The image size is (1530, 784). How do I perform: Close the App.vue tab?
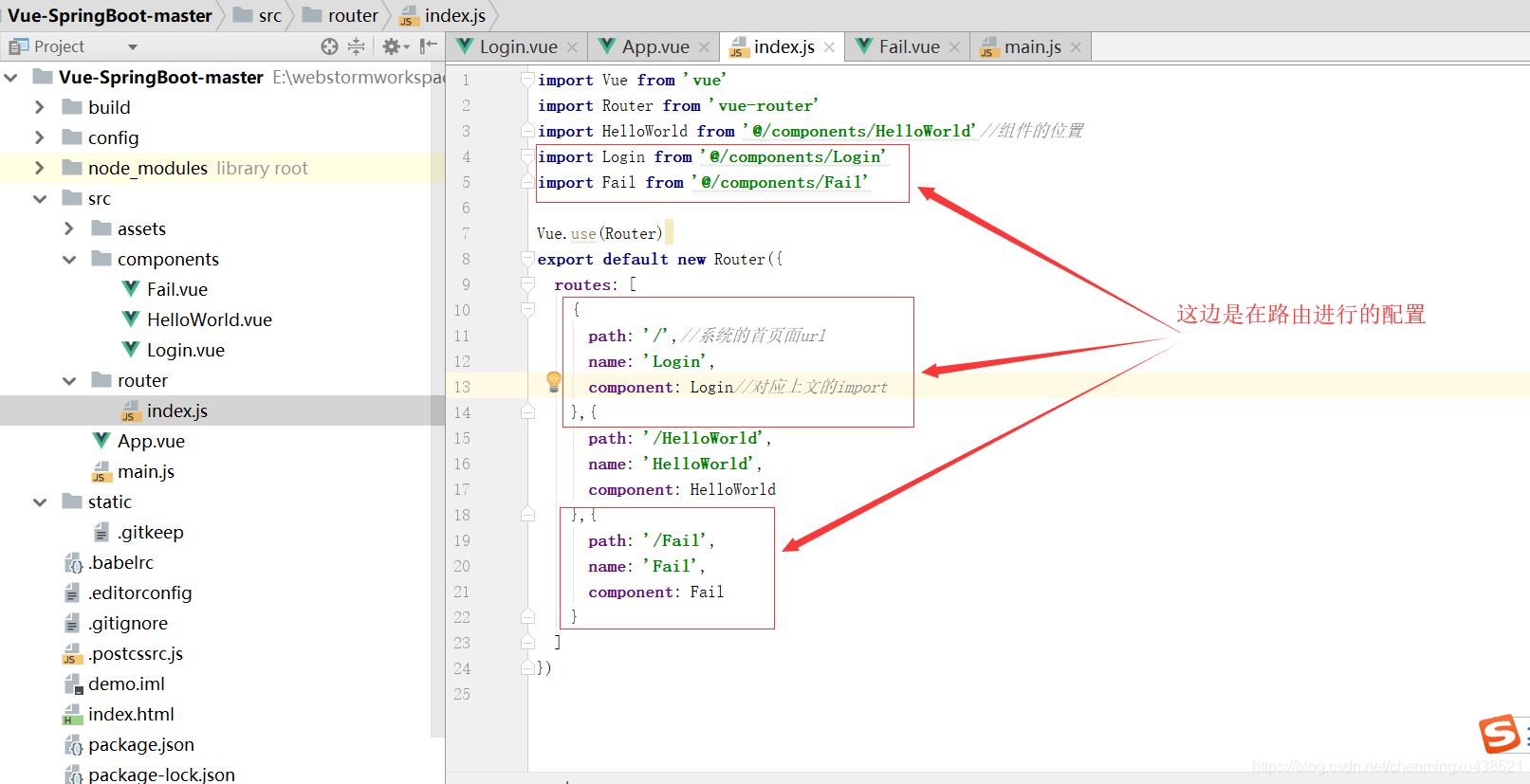[x=704, y=47]
